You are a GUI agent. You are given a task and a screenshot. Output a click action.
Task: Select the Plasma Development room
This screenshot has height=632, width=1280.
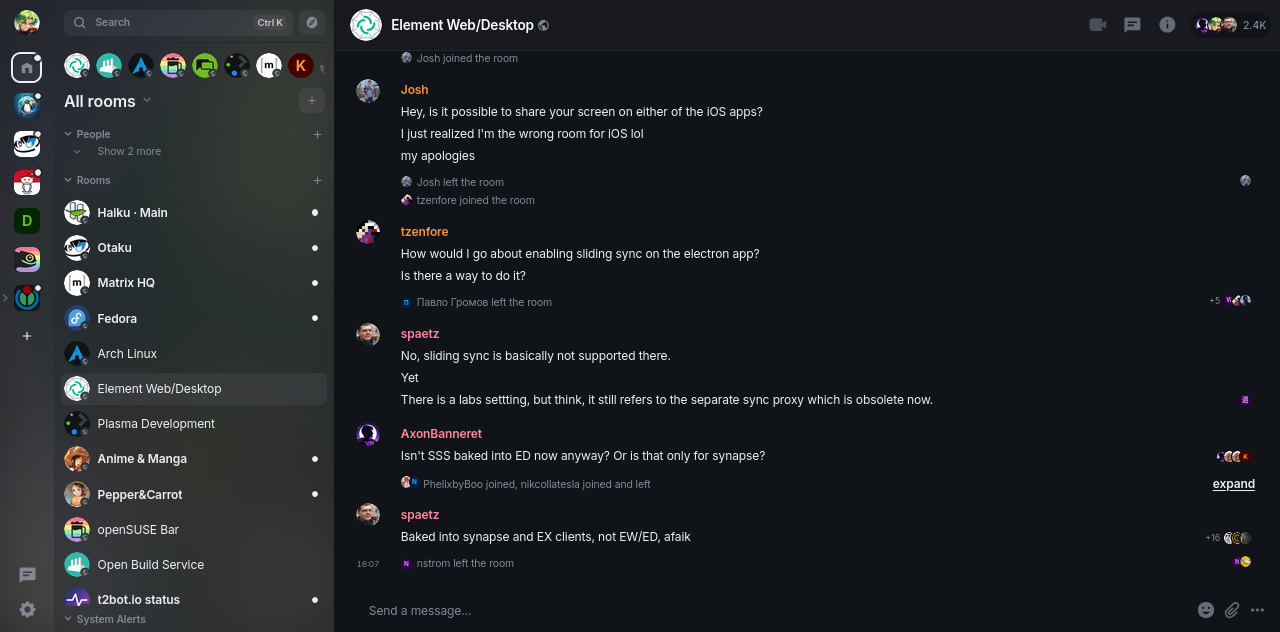156,424
